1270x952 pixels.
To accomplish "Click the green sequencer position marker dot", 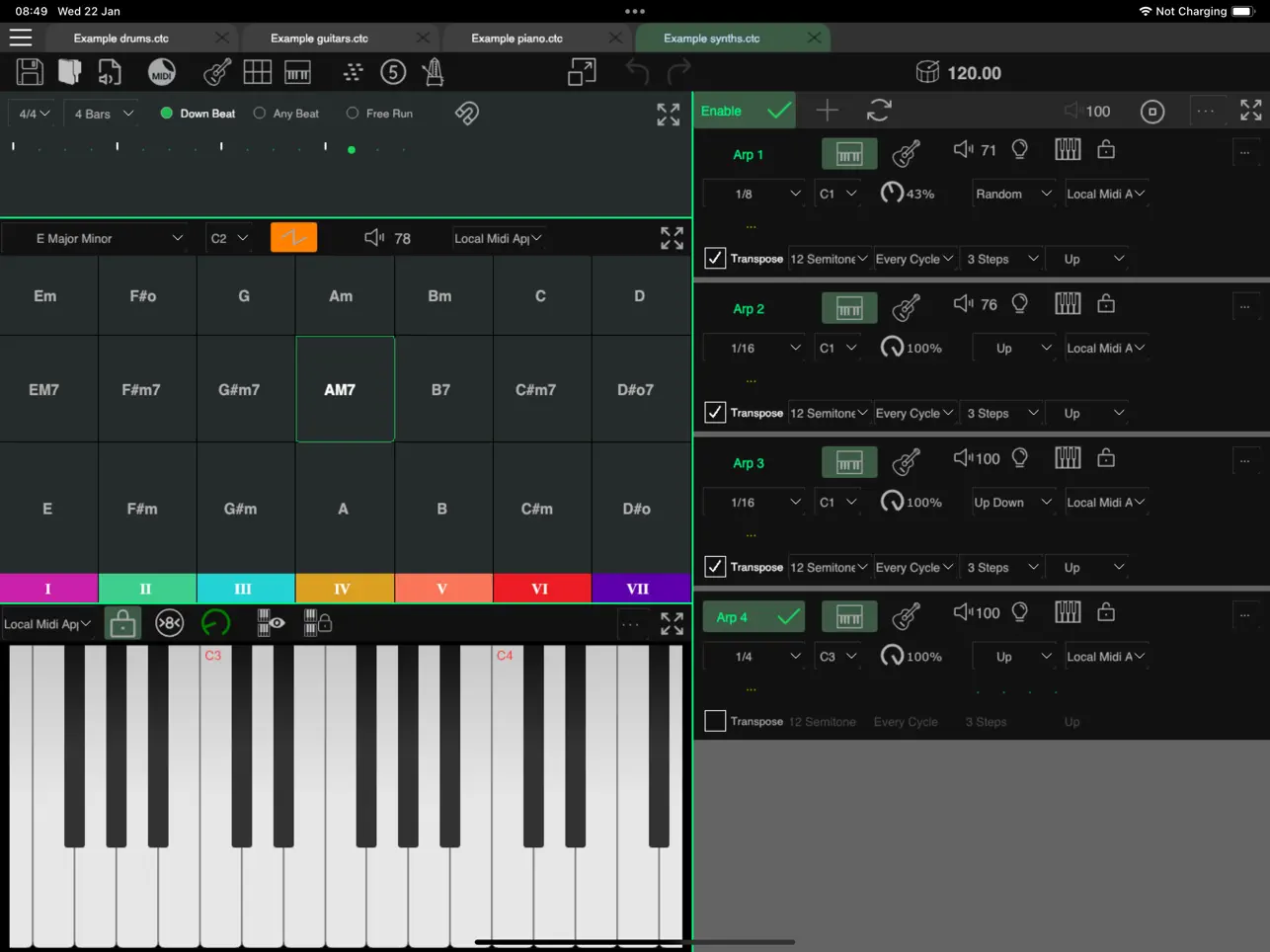I will click(x=352, y=150).
